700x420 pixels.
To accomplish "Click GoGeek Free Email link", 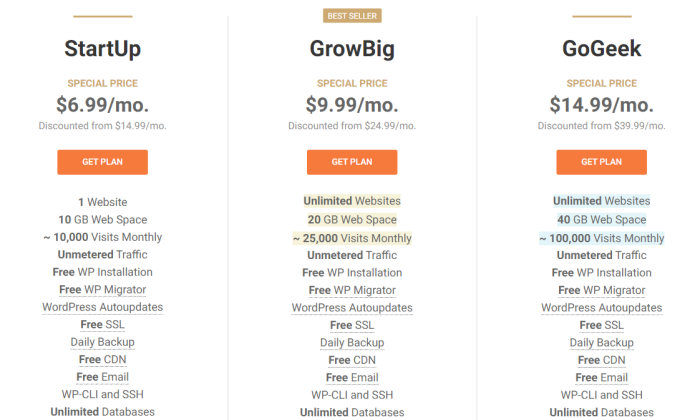I will click(x=602, y=378).
